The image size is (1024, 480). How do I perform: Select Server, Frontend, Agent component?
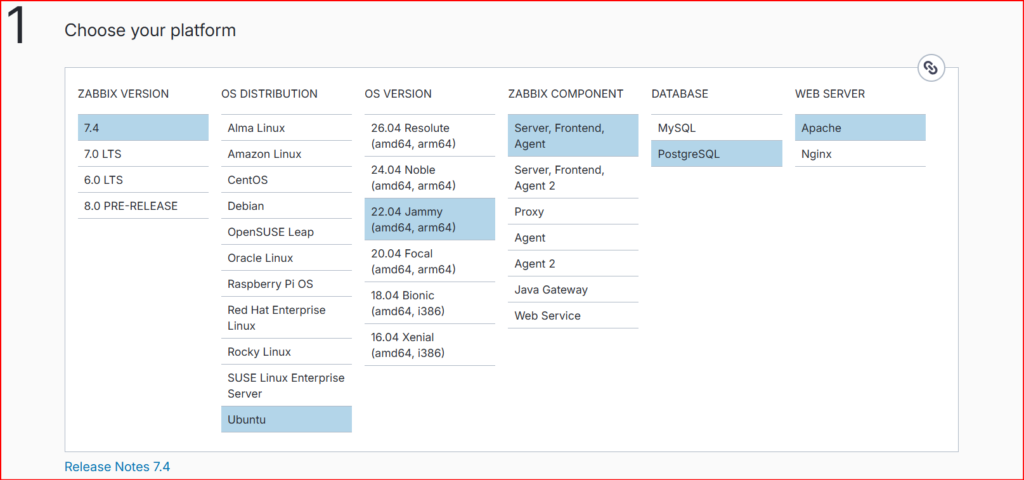(x=573, y=136)
